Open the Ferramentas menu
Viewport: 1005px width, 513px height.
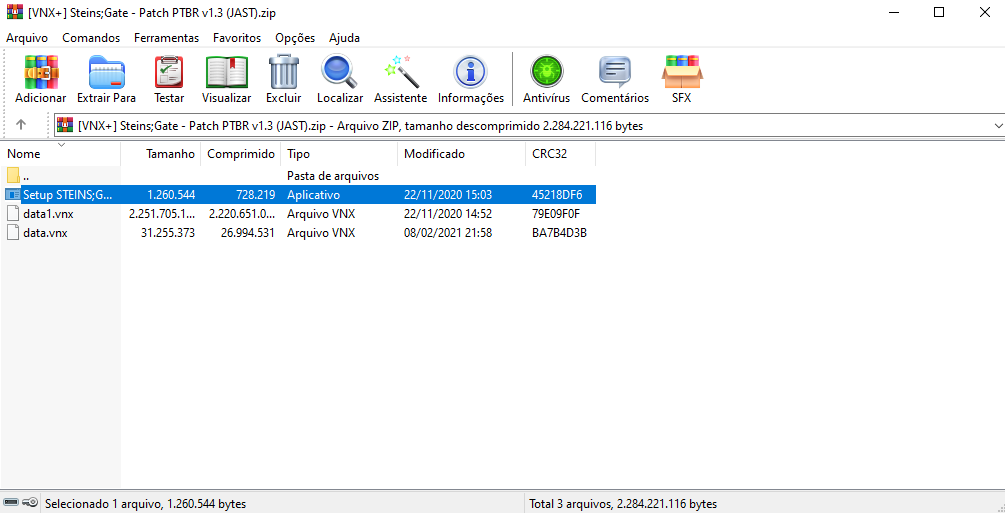tap(167, 38)
